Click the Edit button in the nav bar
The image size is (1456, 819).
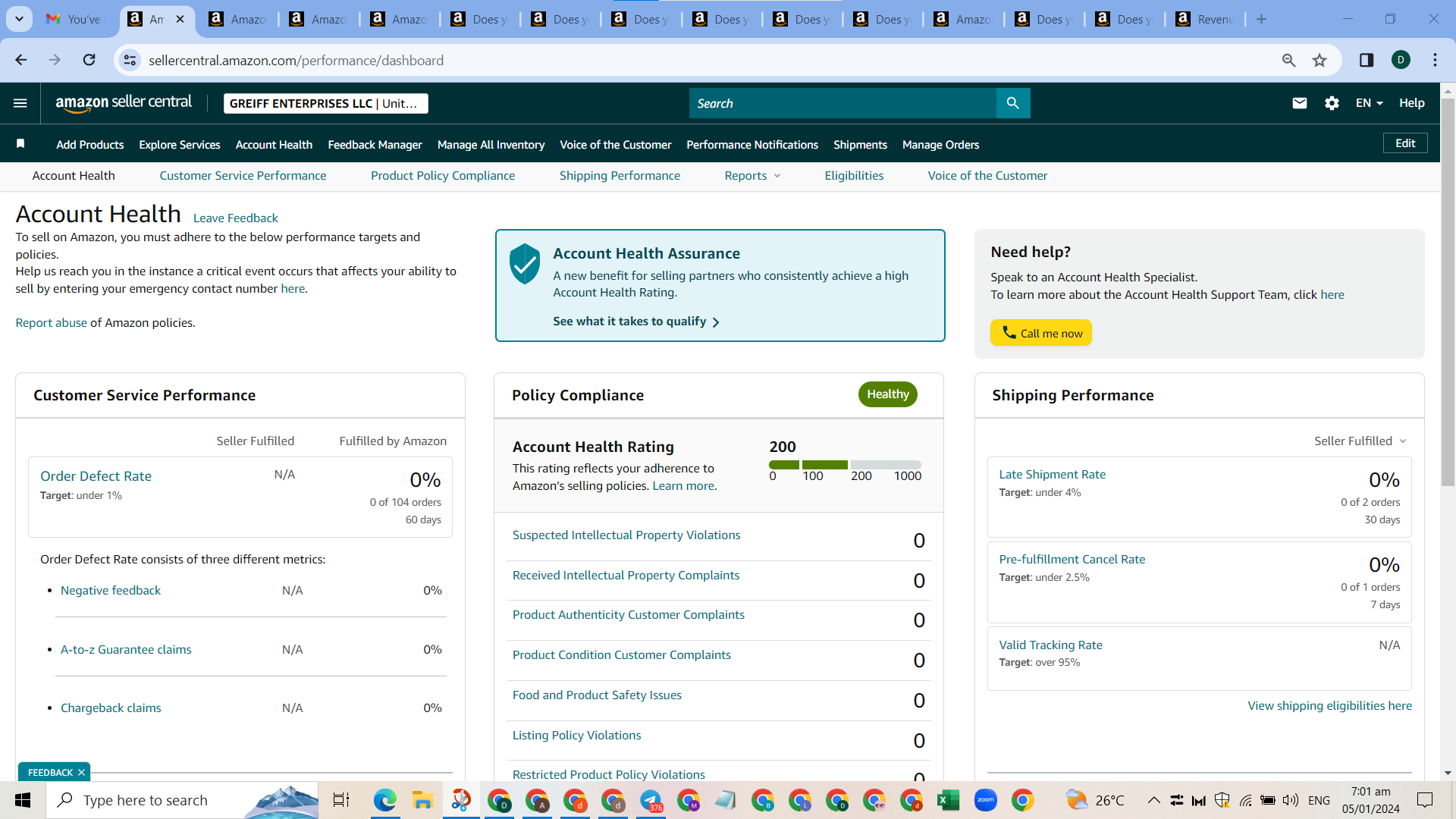click(1405, 143)
